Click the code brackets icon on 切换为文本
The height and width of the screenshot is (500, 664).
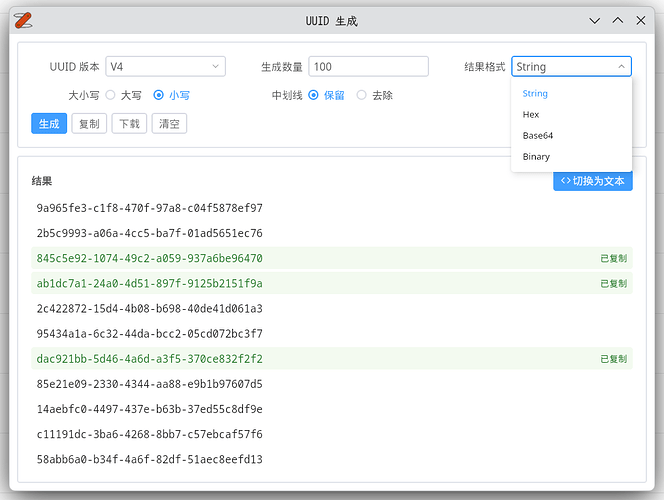(565, 181)
